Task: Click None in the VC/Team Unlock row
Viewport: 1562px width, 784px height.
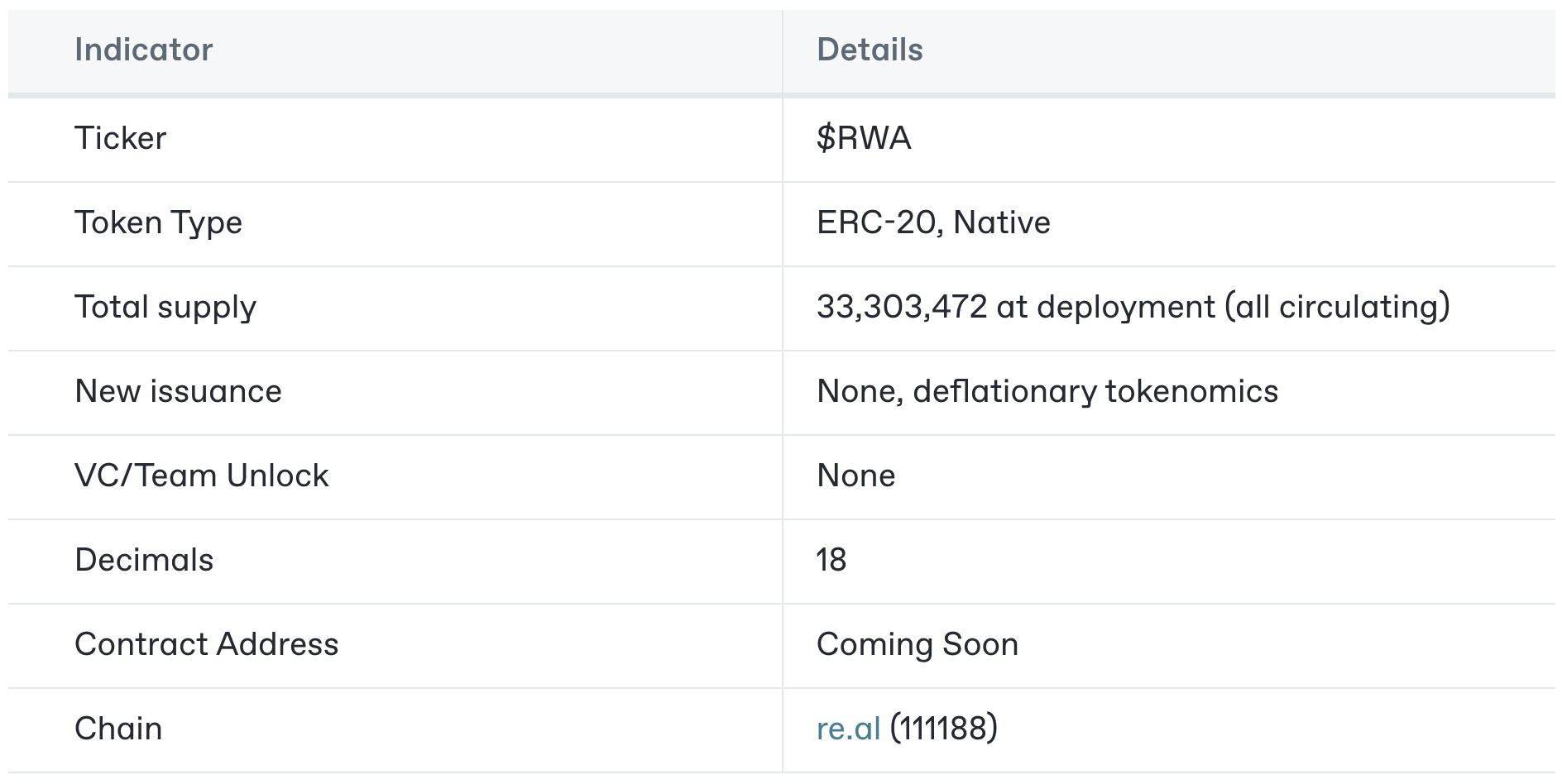Action: point(855,476)
